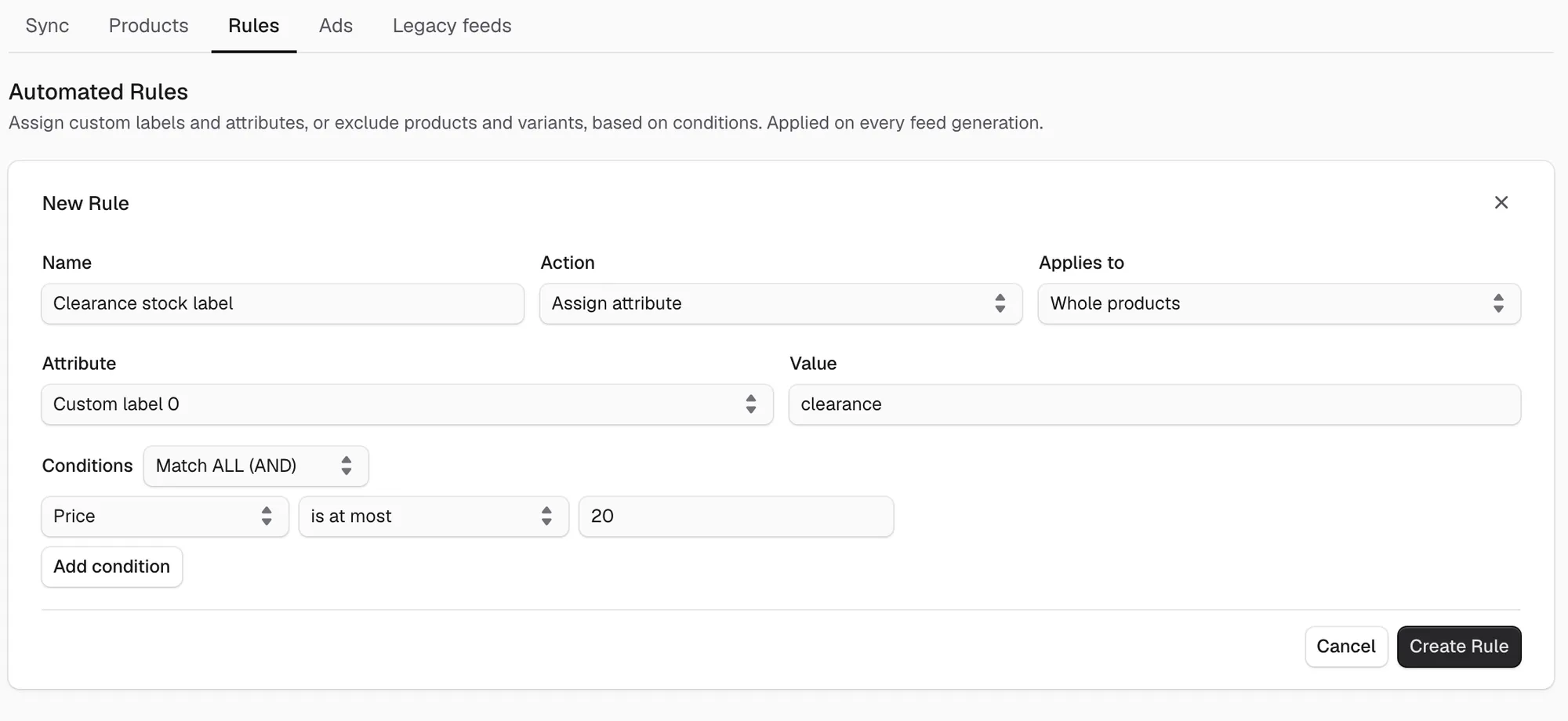The width and height of the screenshot is (1568, 721).
Task: Open the Price condition field dropdown
Action: click(x=165, y=516)
